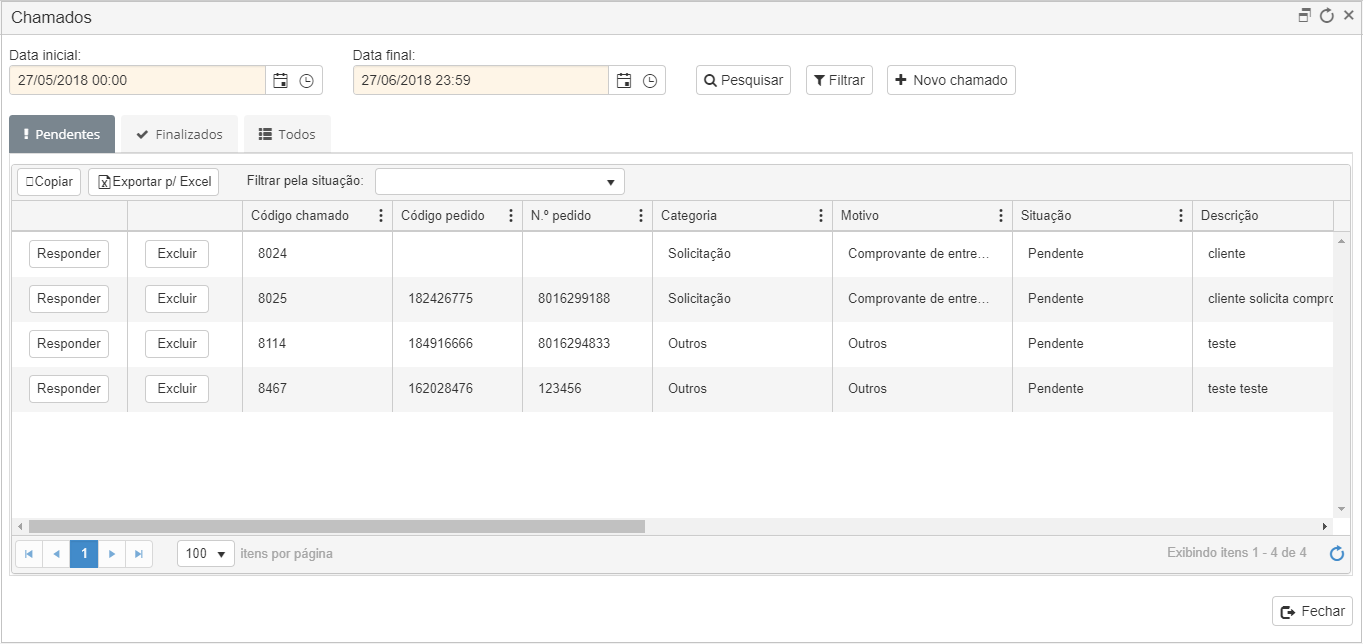Switch to the Pendentes tab
This screenshot has height=644, width=1363.
tap(62, 134)
